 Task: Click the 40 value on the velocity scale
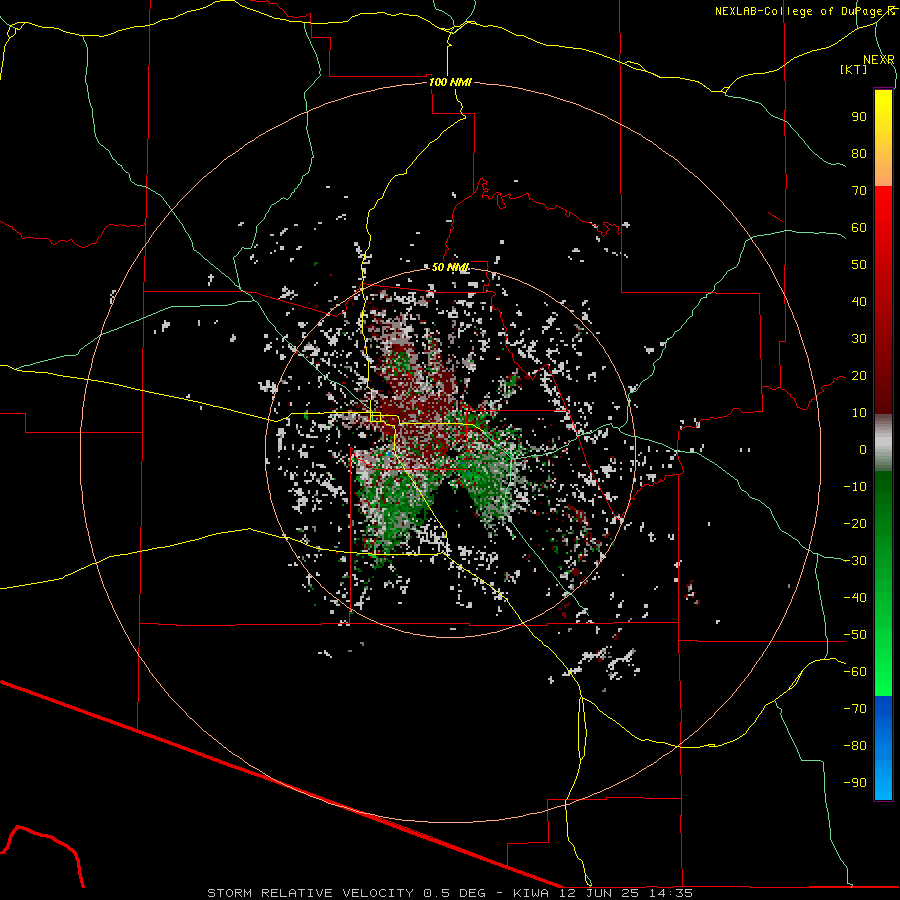[859, 302]
